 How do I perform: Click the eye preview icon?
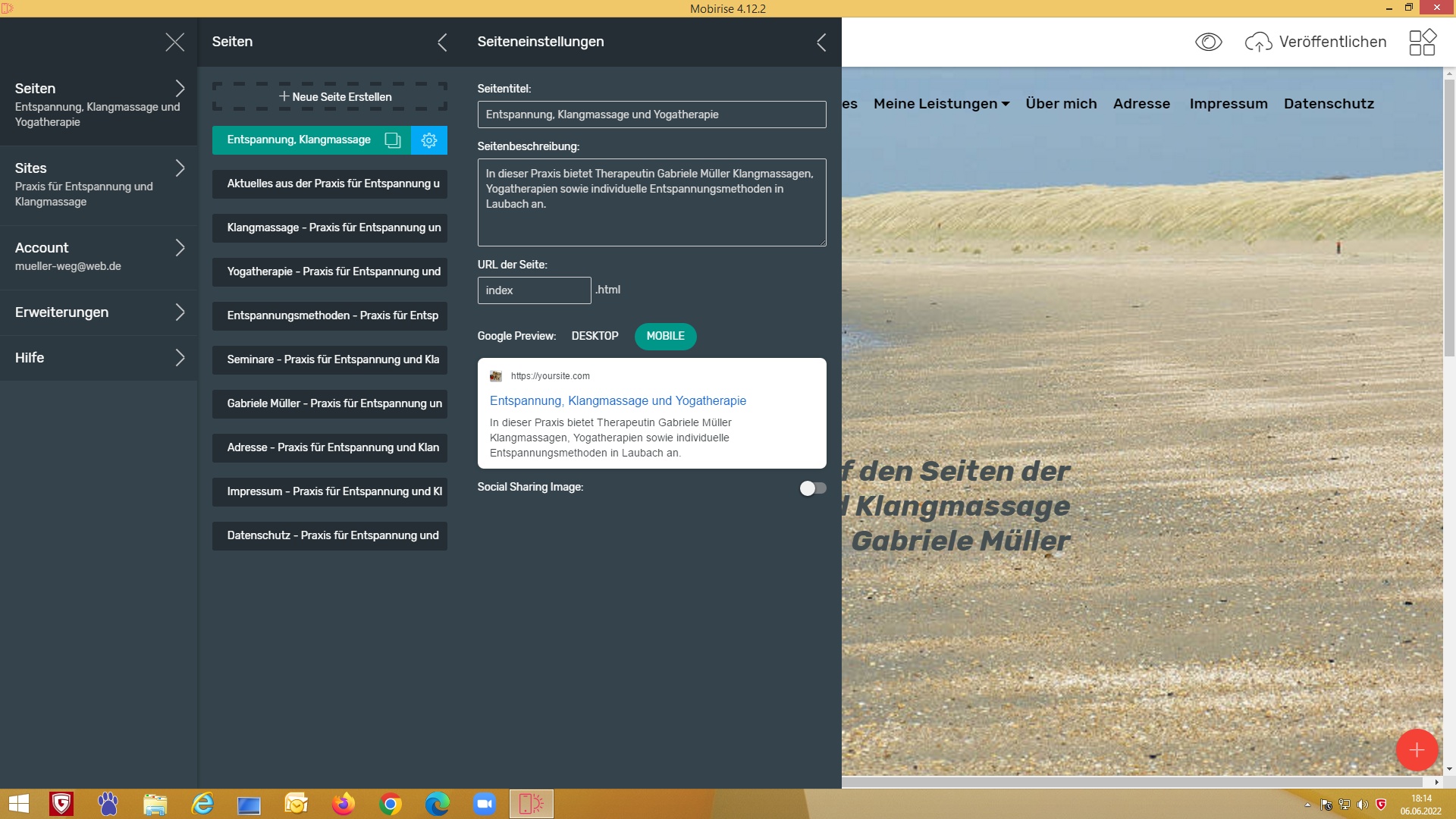pyautogui.click(x=1208, y=42)
